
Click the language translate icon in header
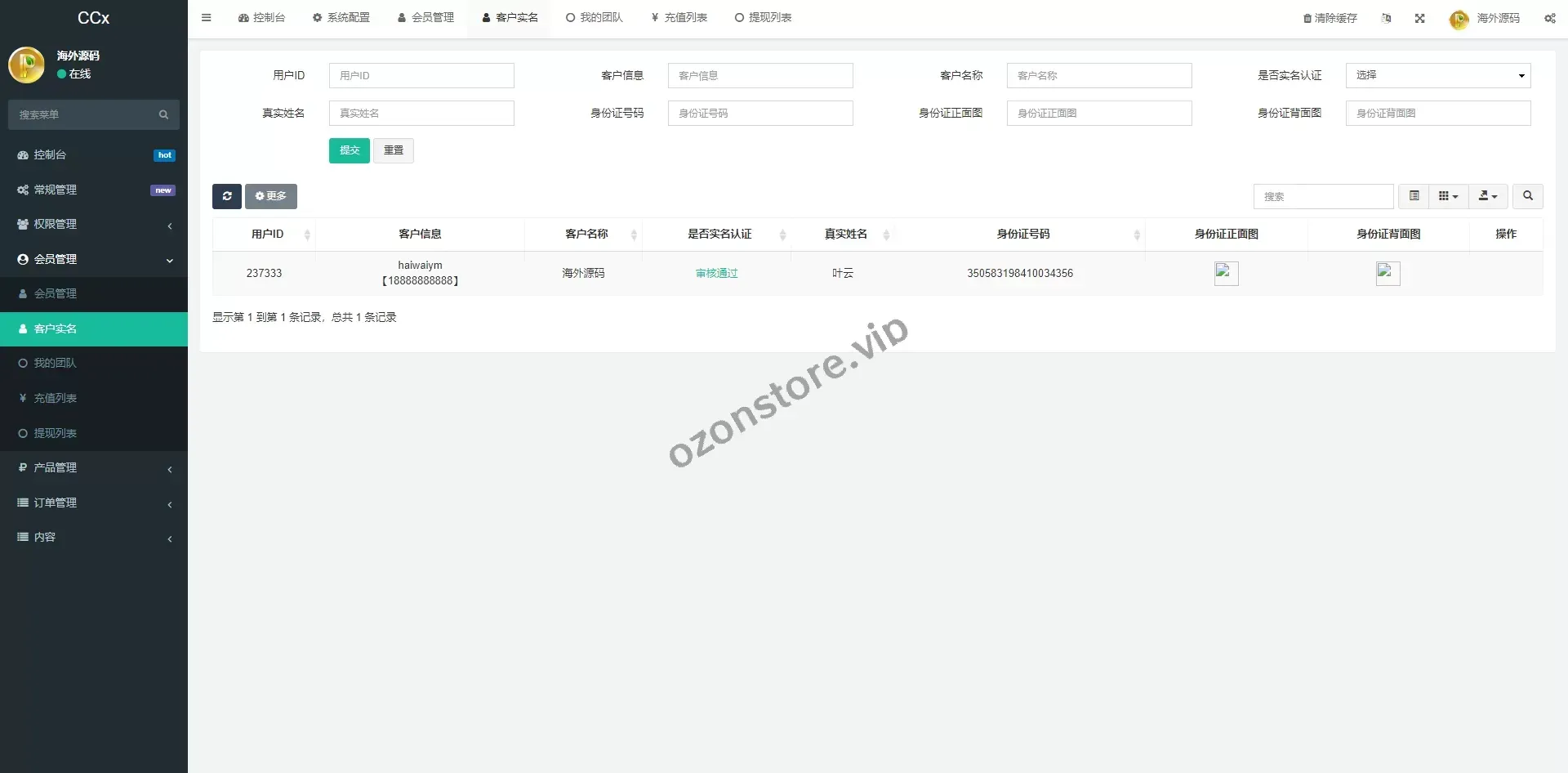pyautogui.click(x=1386, y=18)
